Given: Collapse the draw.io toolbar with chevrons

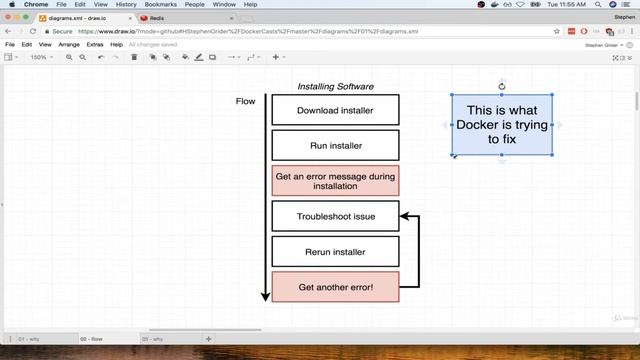Looking at the screenshot, I should [630, 58].
